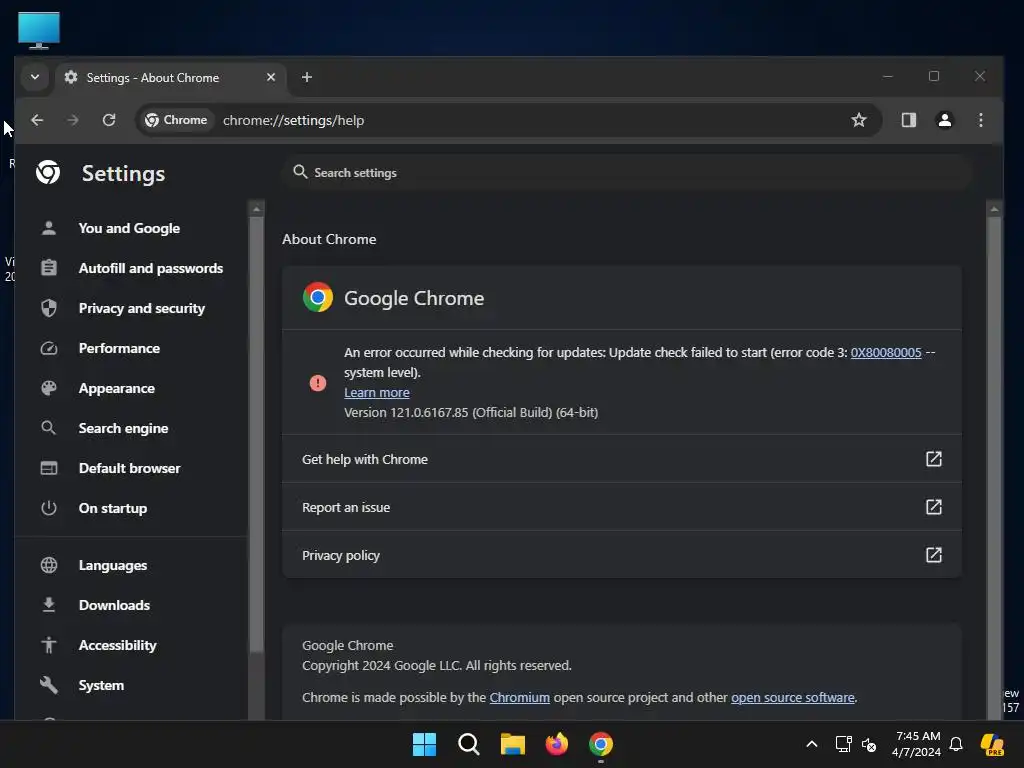Open Firefox from the taskbar
The height and width of the screenshot is (768, 1024).
(x=556, y=744)
